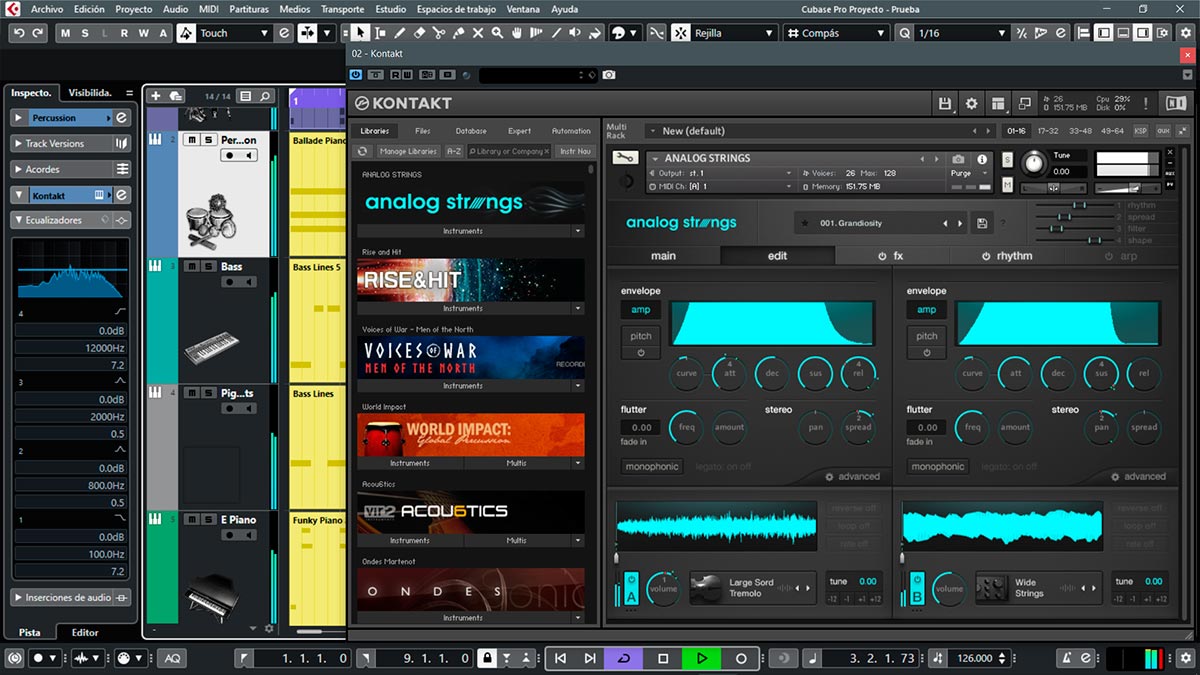Viewport: 1200px width, 675px height.
Task: Select the Object Selection arrow tool
Action: (361, 33)
